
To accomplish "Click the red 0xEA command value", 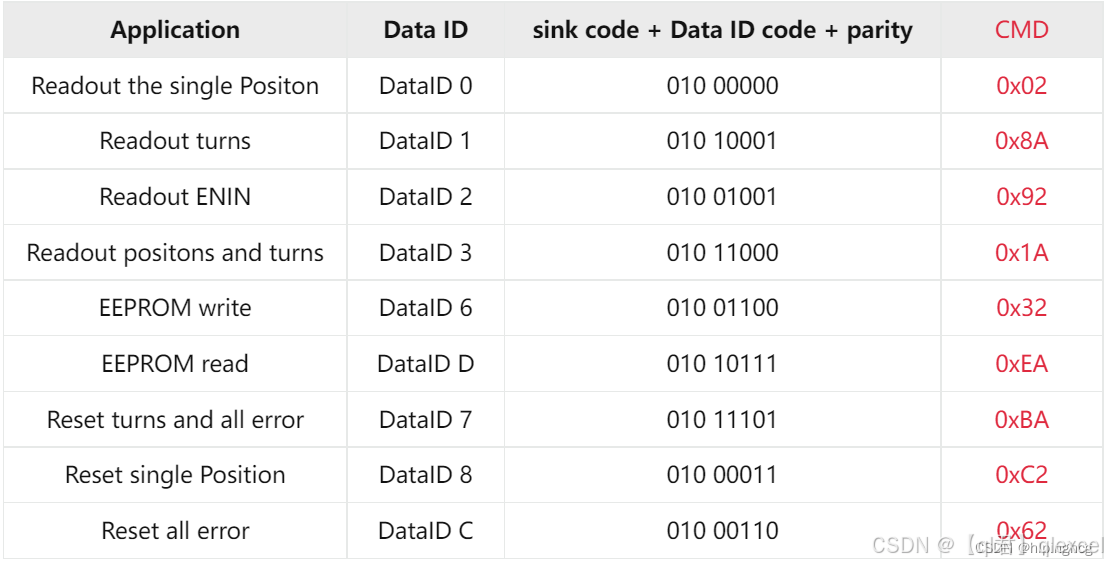I will point(1022,364).
